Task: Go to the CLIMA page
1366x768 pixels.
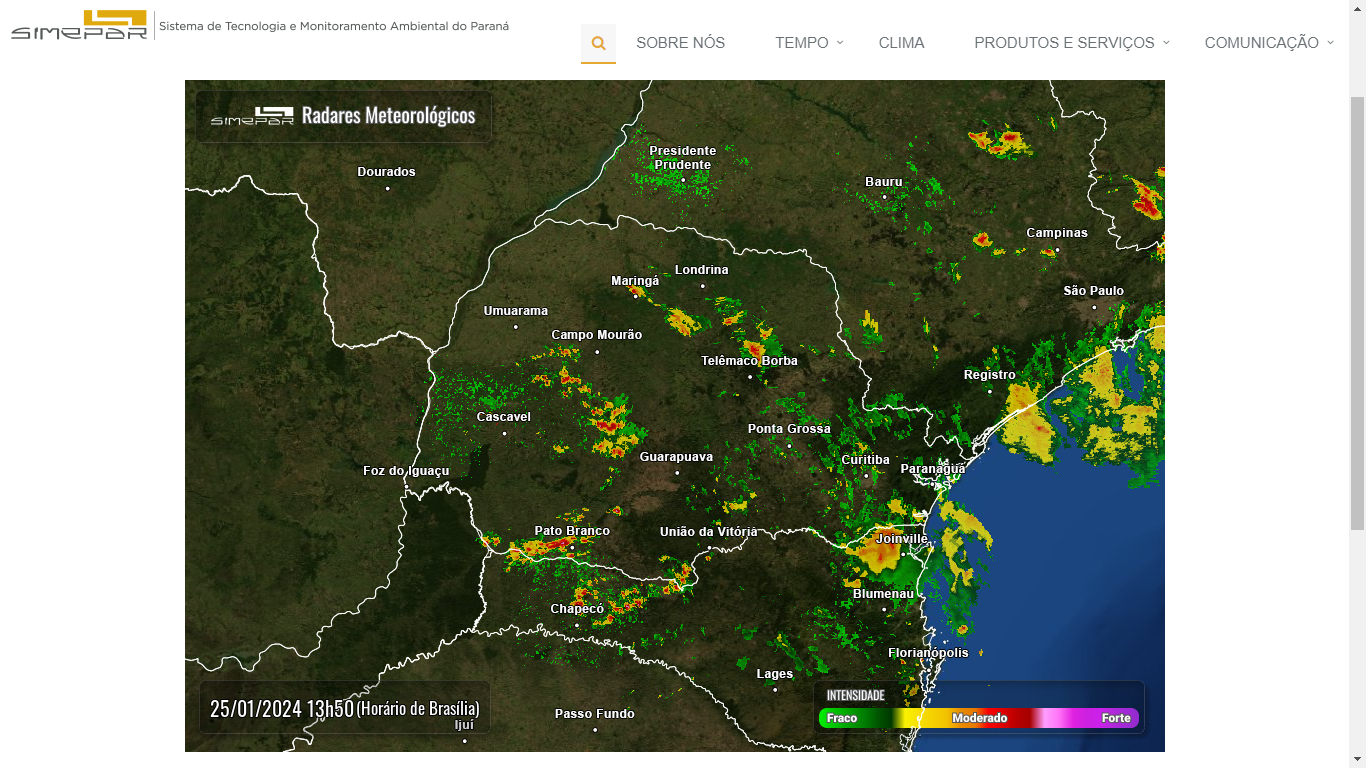Action: tap(902, 43)
